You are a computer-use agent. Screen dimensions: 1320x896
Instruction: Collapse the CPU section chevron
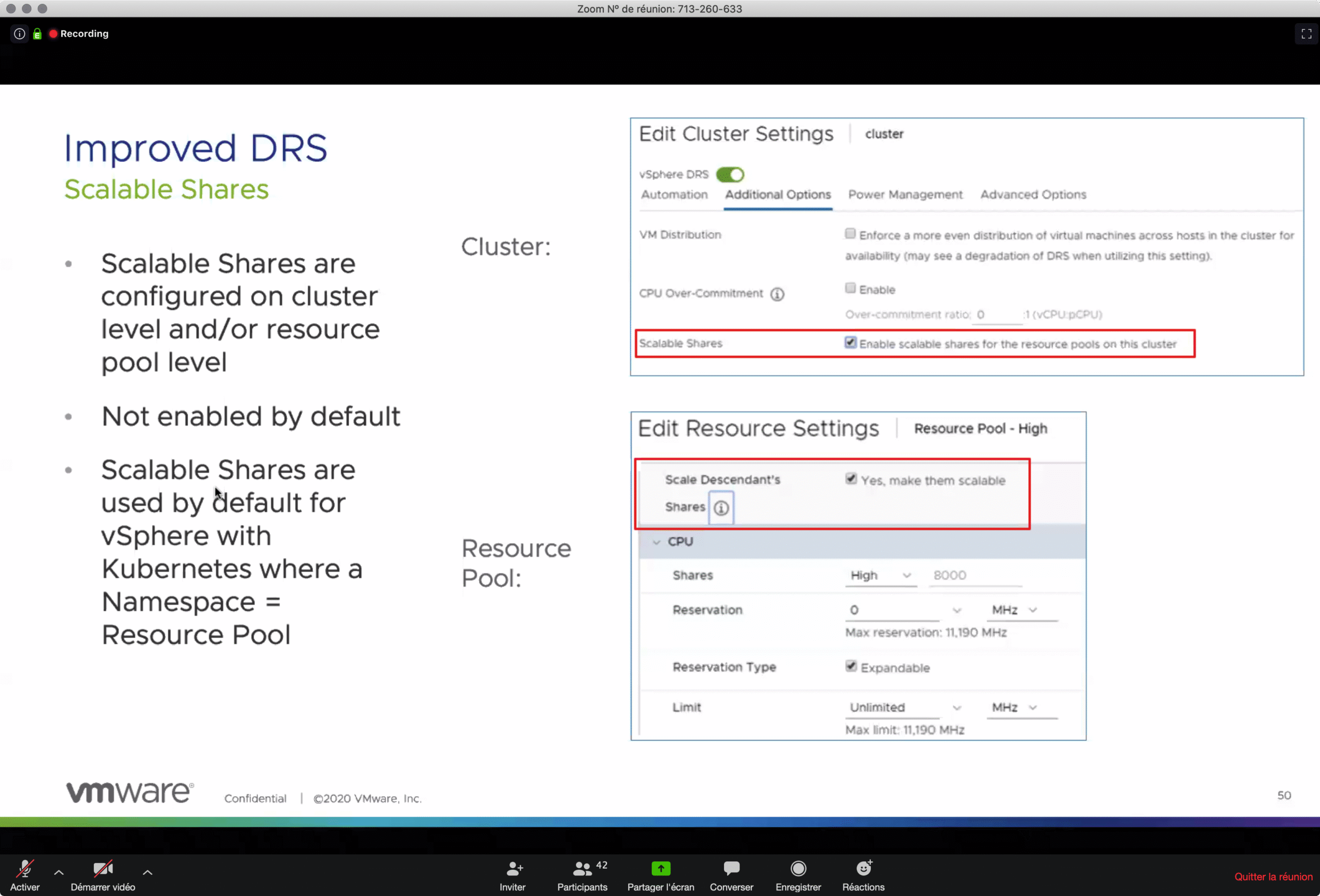656,542
